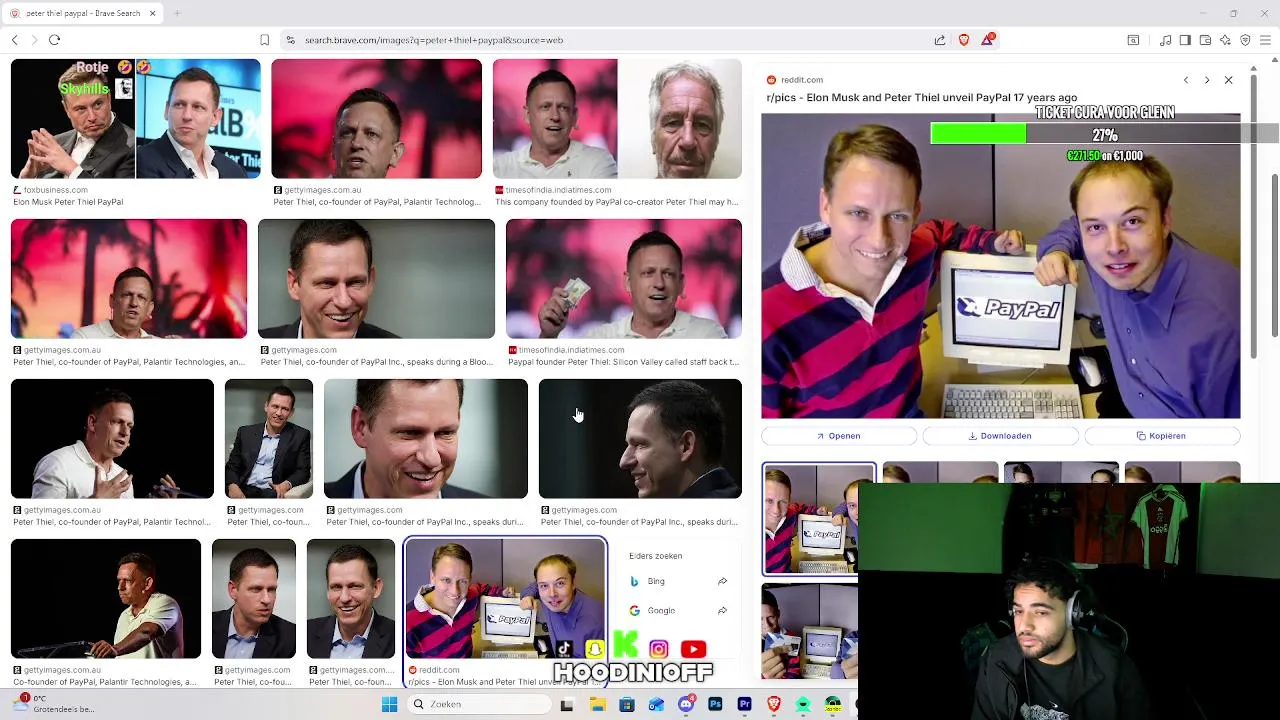Close the image preview panel
The height and width of the screenshot is (720, 1280).
(1229, 80)
